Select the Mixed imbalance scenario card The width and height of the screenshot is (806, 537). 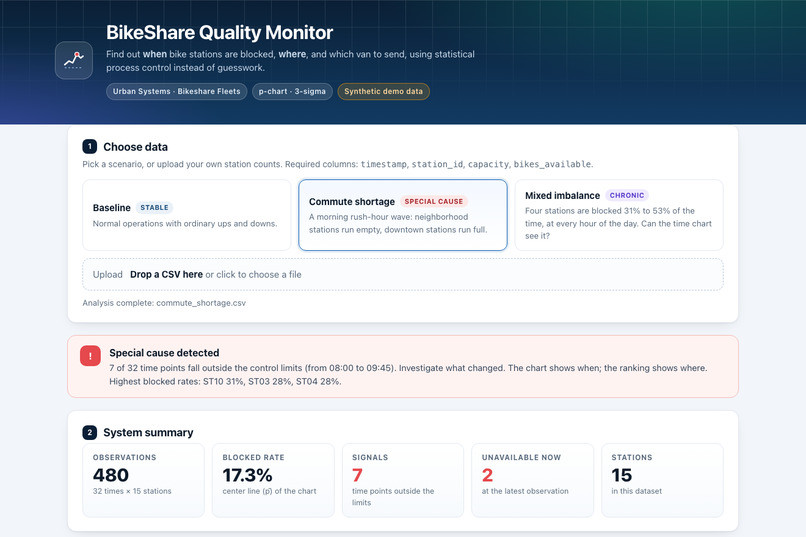619,215
